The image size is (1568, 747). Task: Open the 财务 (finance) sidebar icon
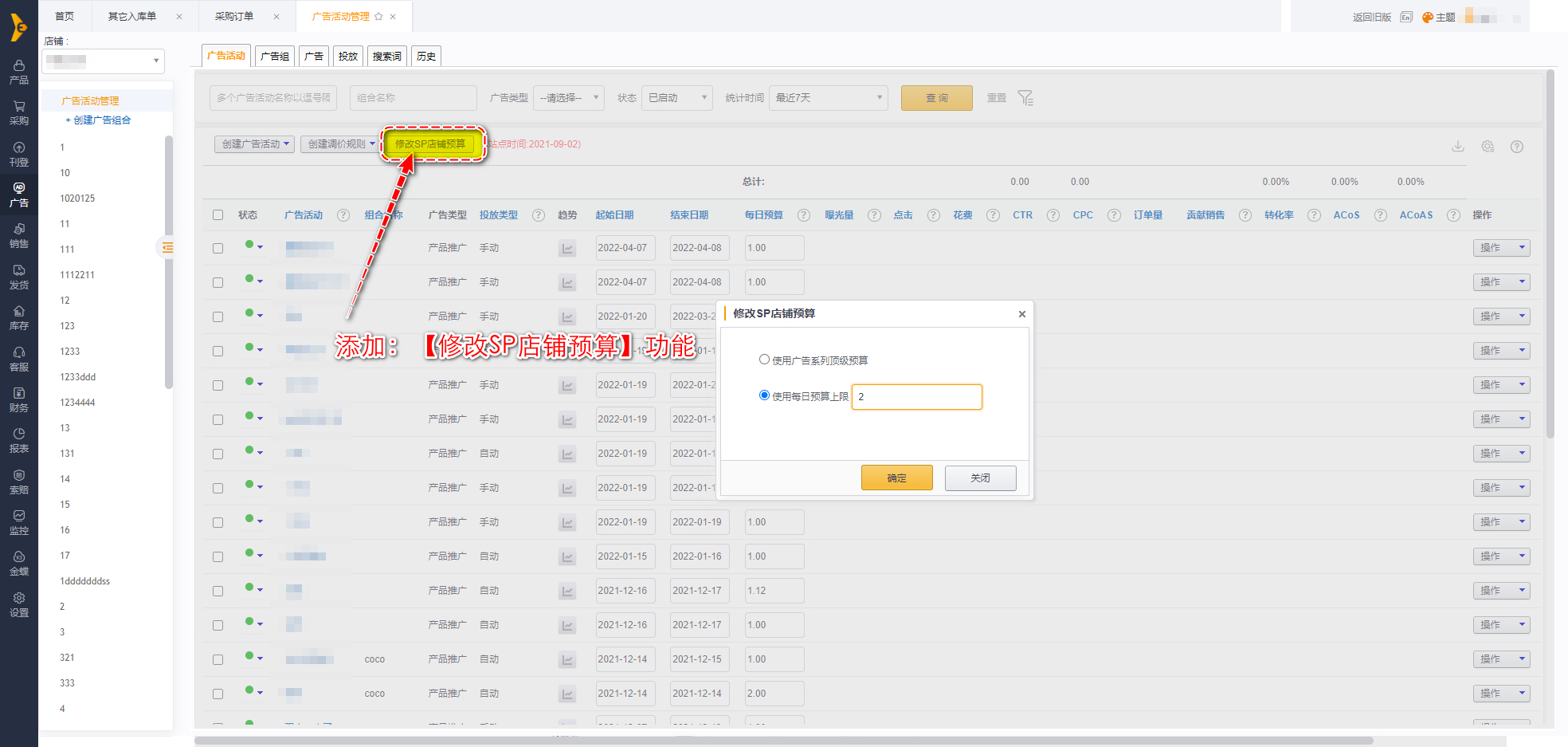(x=19, y=399)
